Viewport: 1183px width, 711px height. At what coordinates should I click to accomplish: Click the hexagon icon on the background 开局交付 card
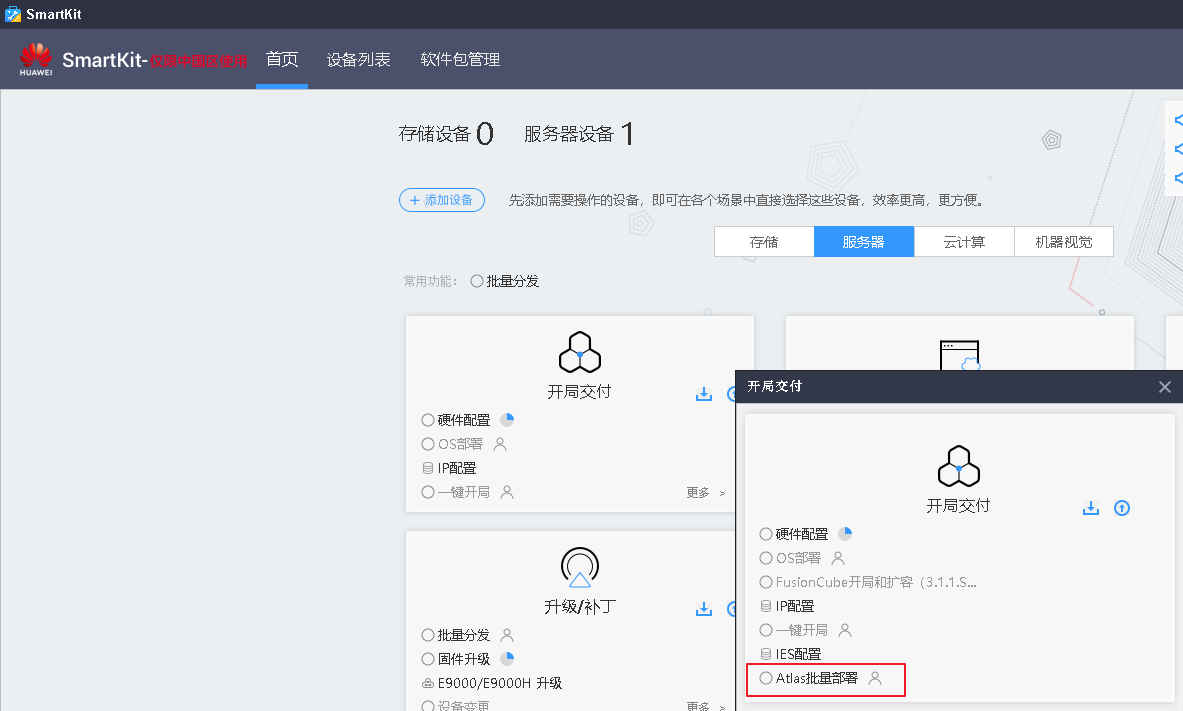pos(579,352)
